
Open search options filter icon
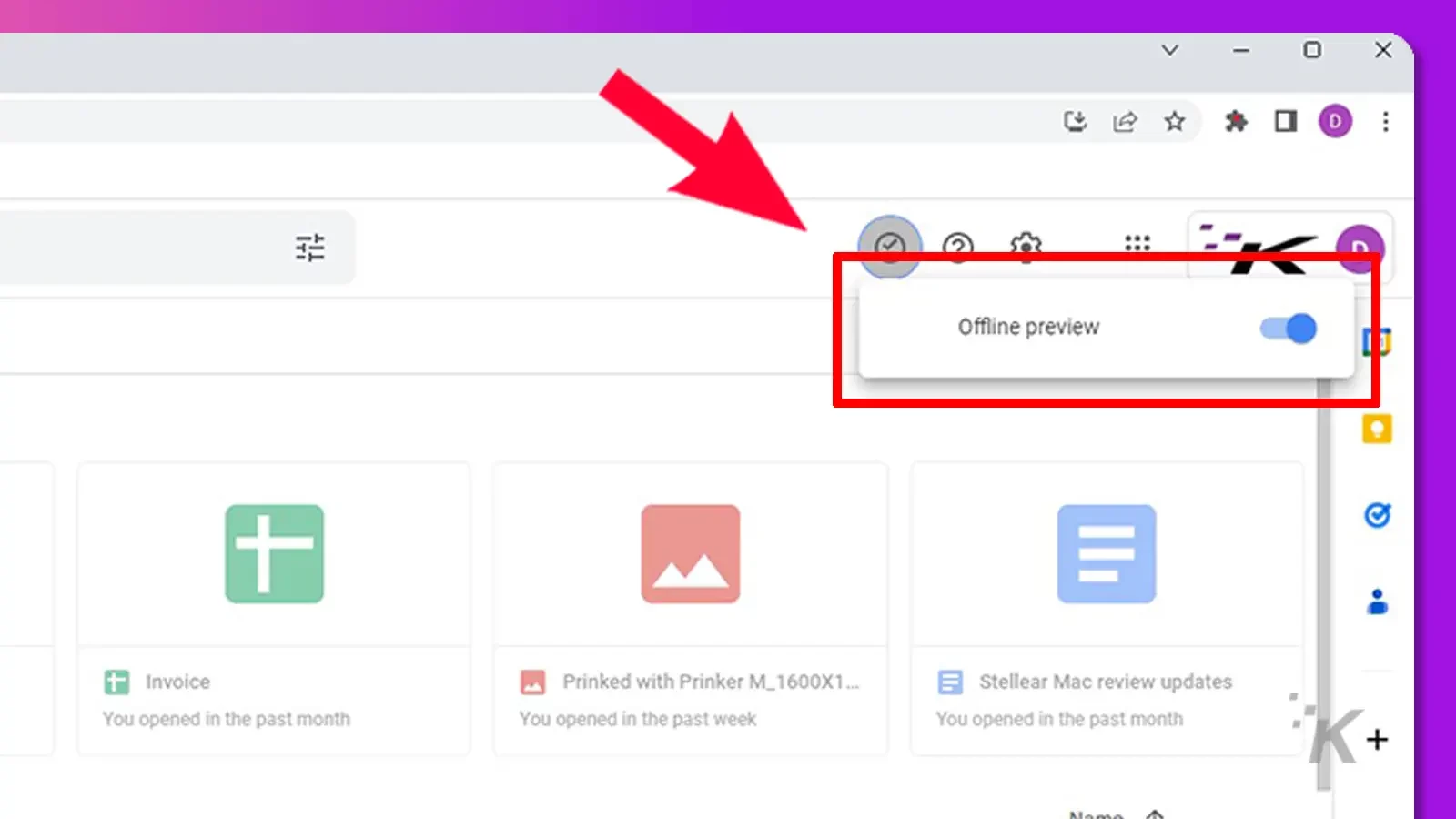pos(309,248)
